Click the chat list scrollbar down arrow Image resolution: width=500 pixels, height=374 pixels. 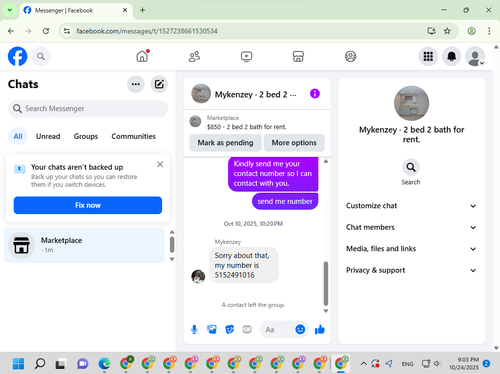172,259
